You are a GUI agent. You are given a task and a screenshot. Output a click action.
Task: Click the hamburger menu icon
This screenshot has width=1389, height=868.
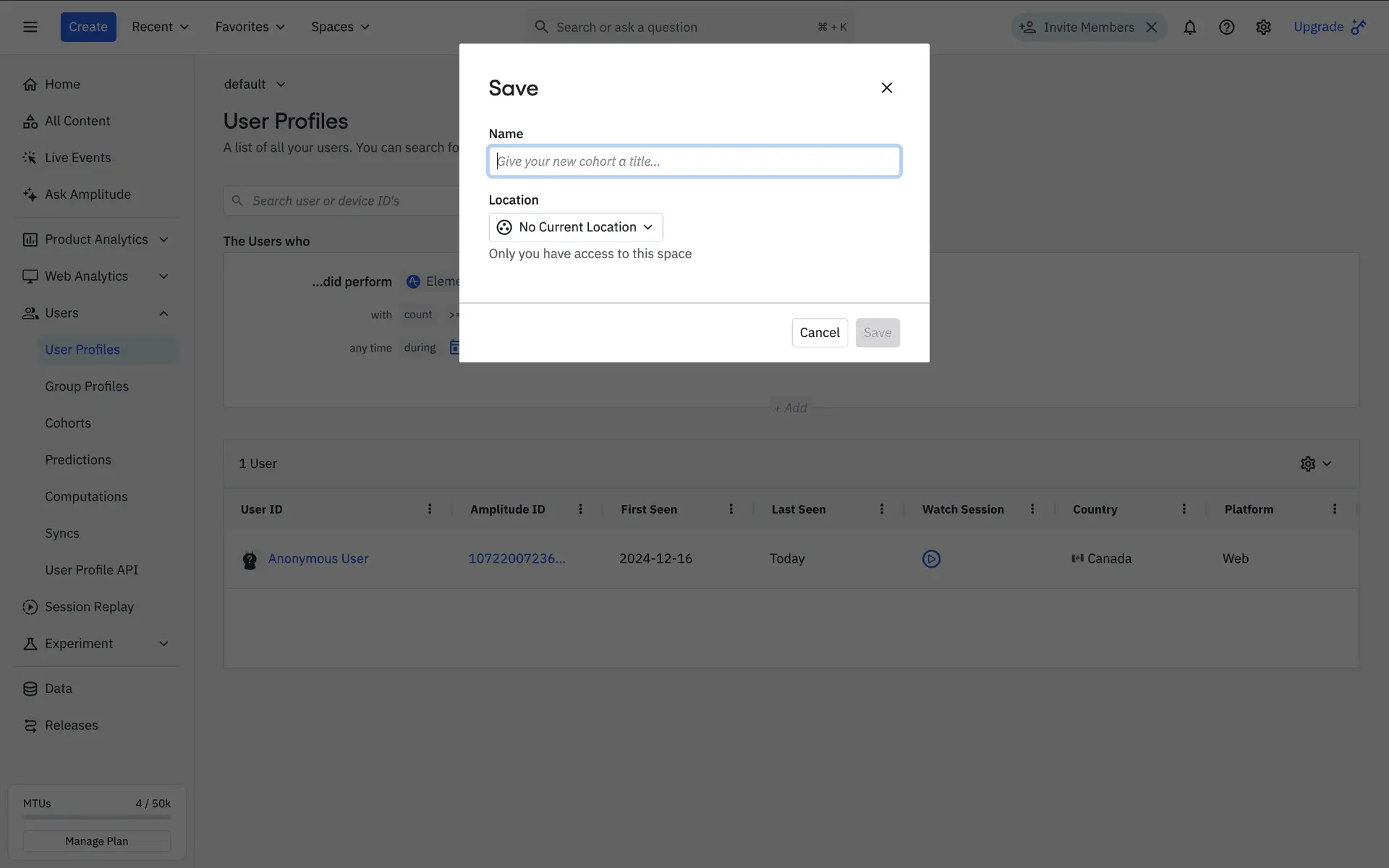(x=30, y=27)
